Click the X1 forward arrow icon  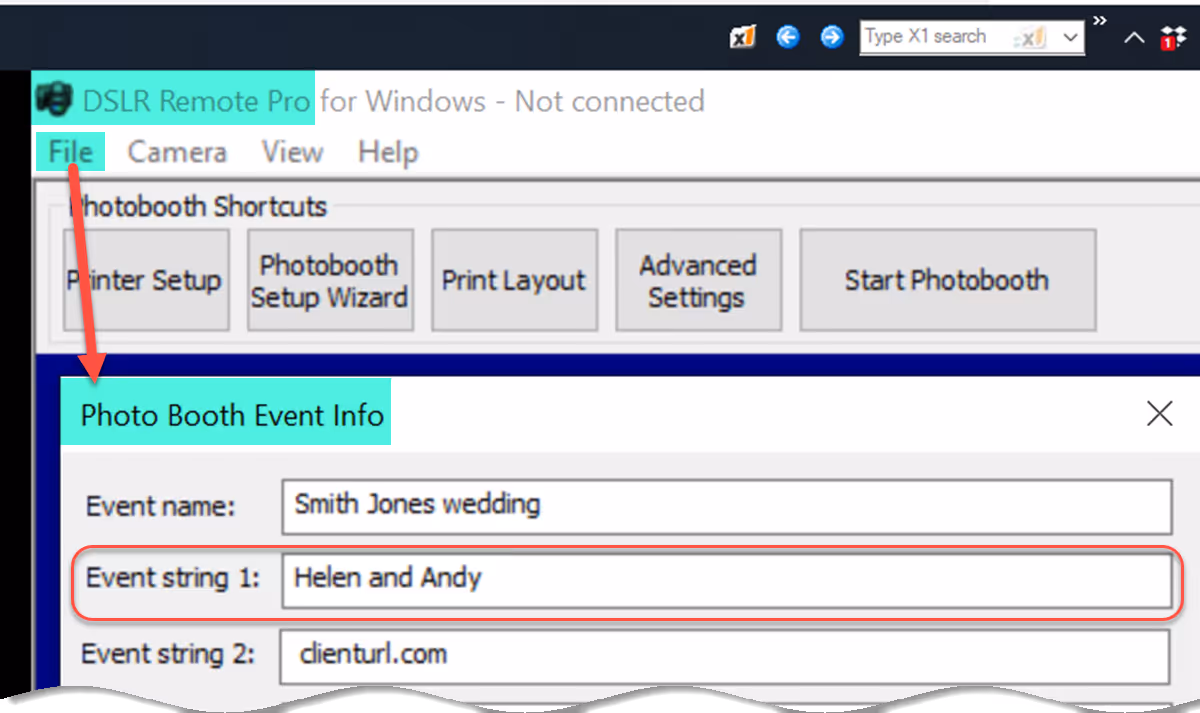(x=832, y=37)
